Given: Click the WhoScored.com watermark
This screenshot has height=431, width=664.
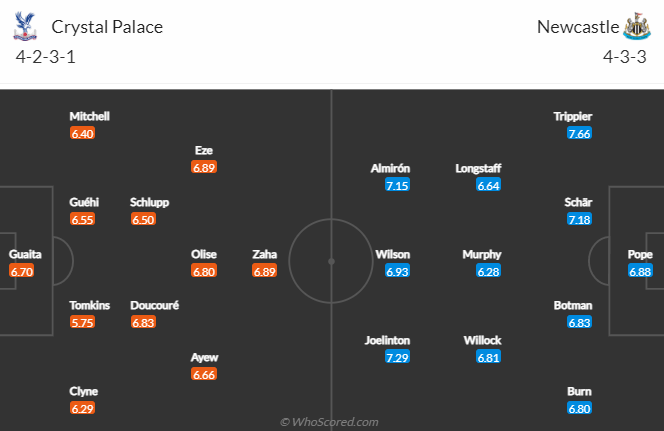Looking at the screenshot, I should click(x=329, y=422).
